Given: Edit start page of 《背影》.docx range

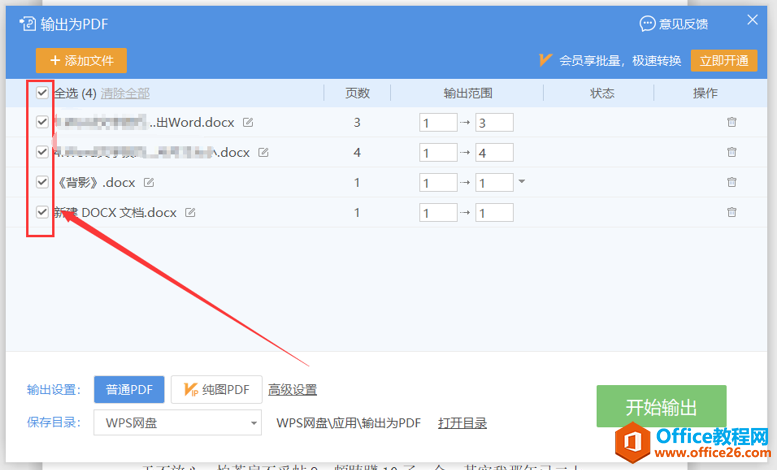Looking at the screenshot, I should click(x=438, y=183).
